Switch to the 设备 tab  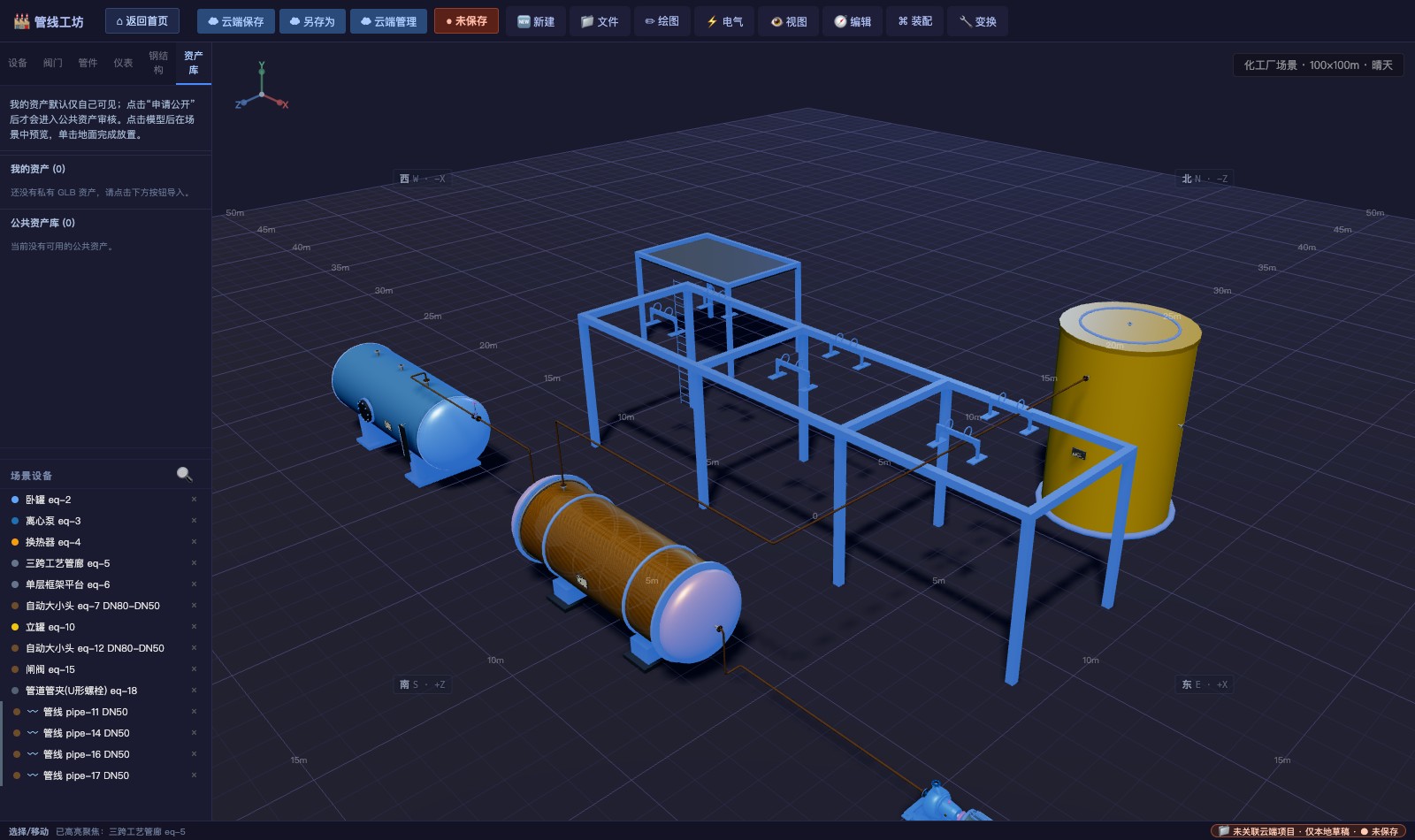click(18, 63)
